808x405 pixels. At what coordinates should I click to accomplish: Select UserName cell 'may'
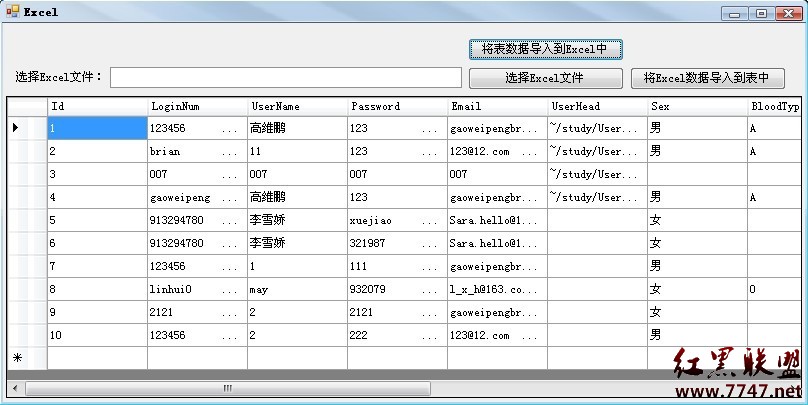click(297, 289)
